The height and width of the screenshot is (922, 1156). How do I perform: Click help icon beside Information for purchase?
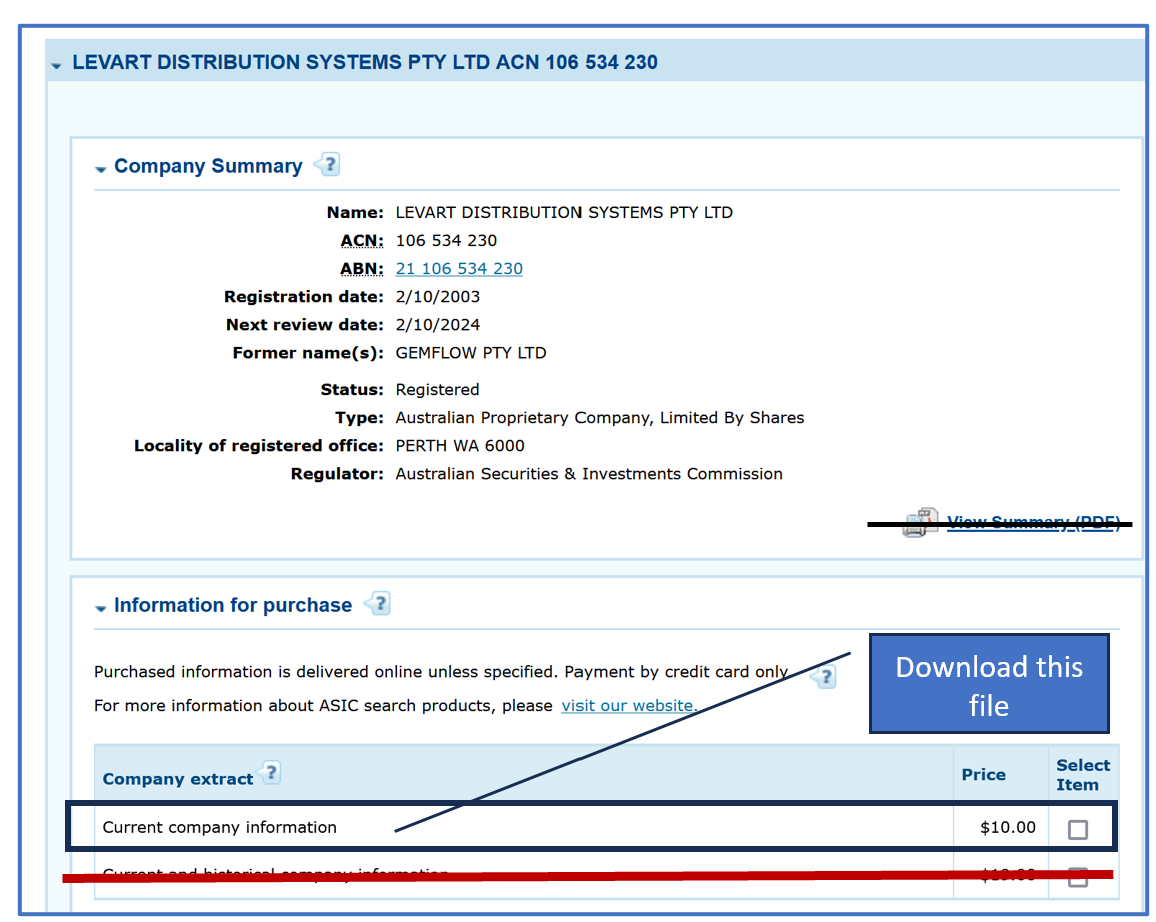[378, 603]
